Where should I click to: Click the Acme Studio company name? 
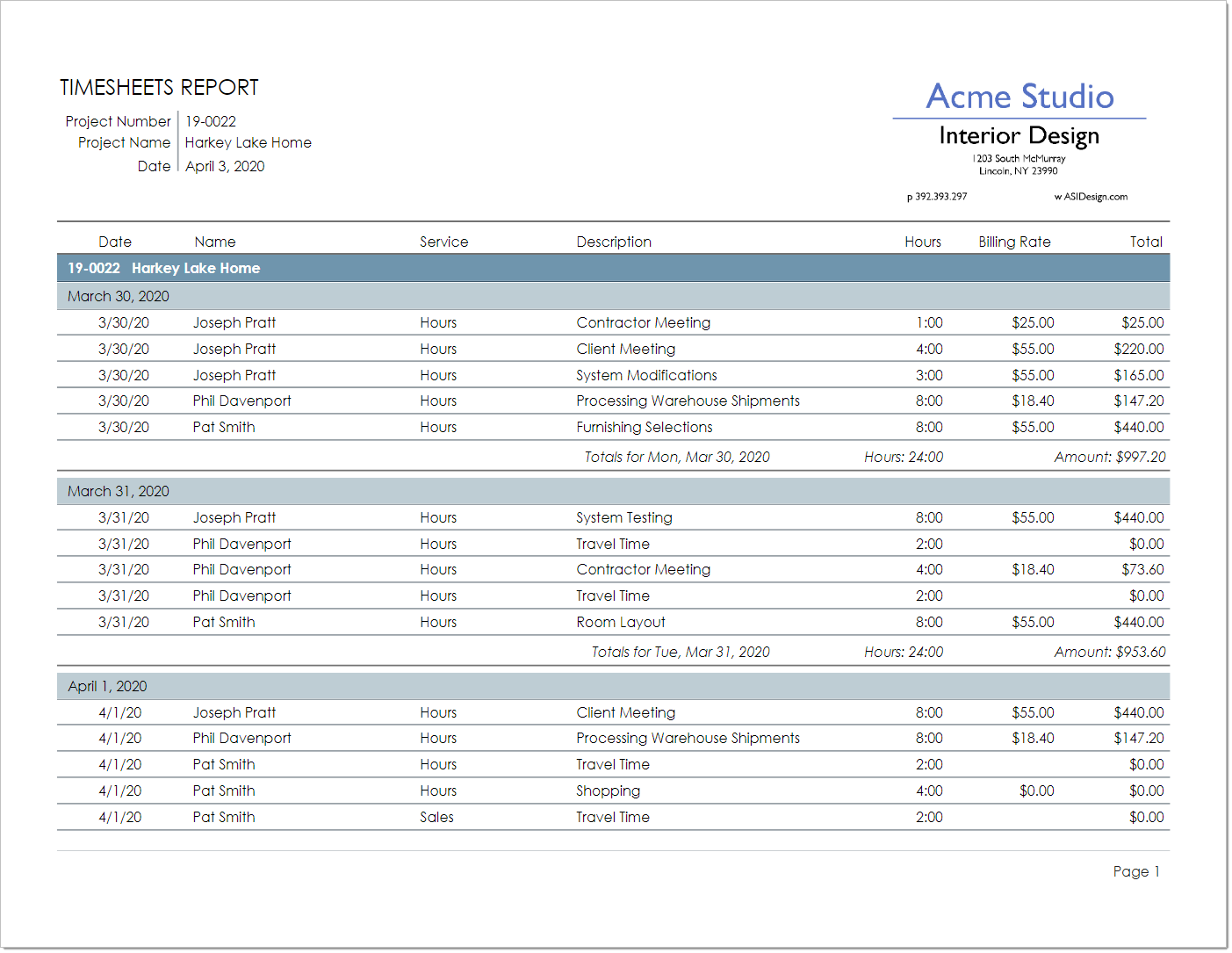(1019, 97)
